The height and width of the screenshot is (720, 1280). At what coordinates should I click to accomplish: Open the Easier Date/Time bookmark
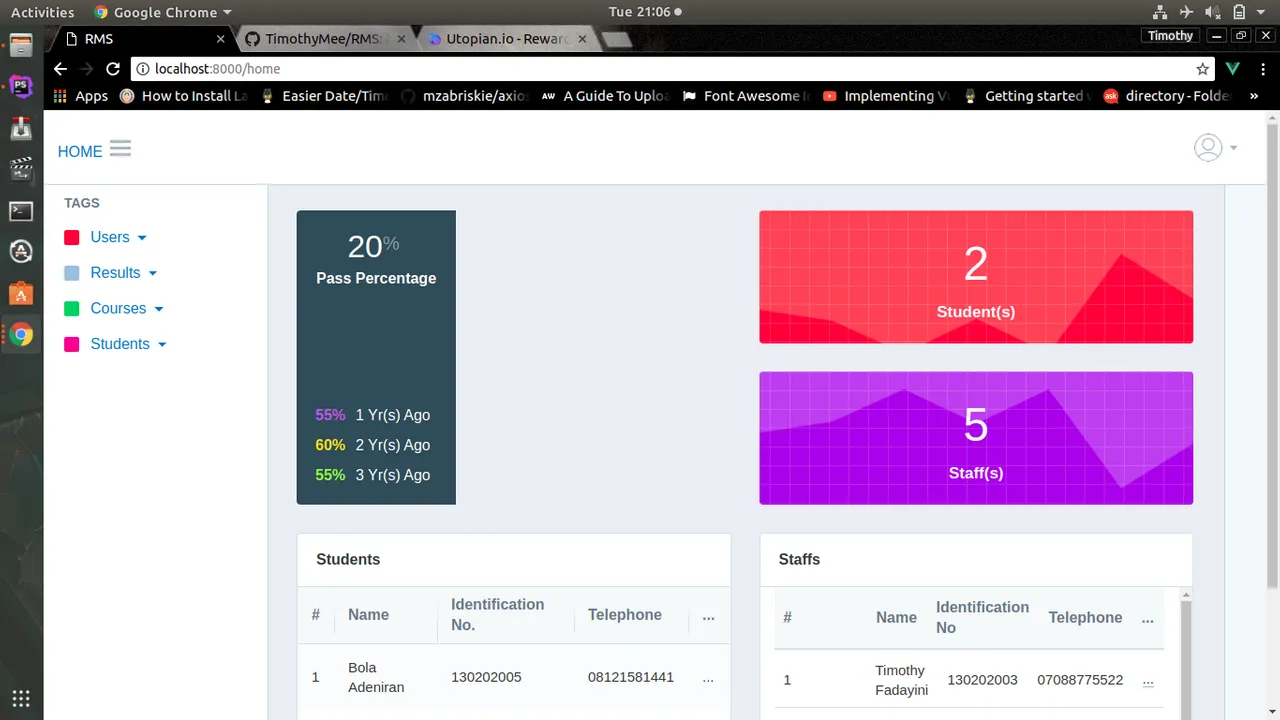point(324,96)
